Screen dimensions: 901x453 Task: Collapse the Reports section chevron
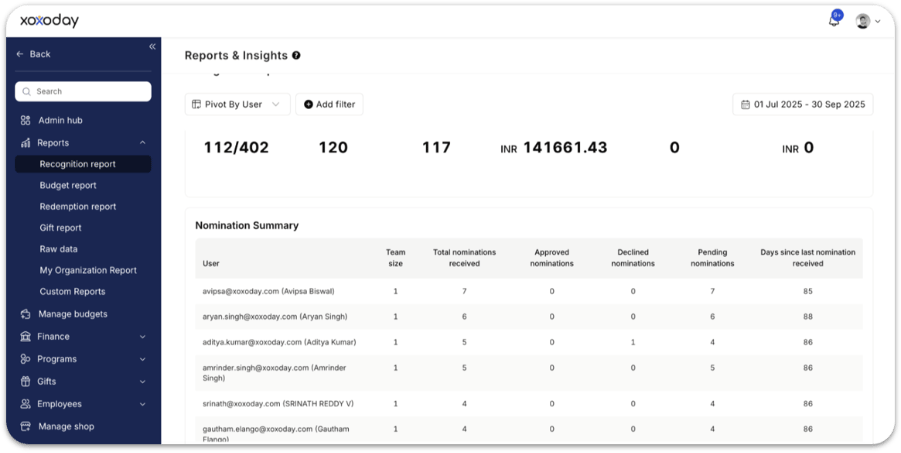pos(143,143)
